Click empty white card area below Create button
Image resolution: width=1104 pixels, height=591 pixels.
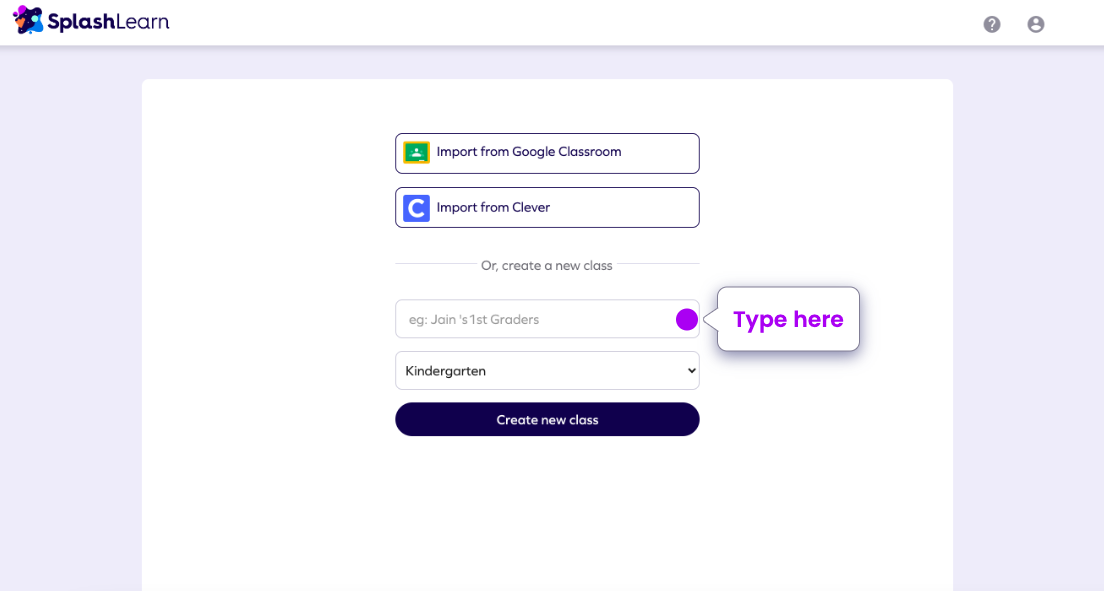[547, 510]
